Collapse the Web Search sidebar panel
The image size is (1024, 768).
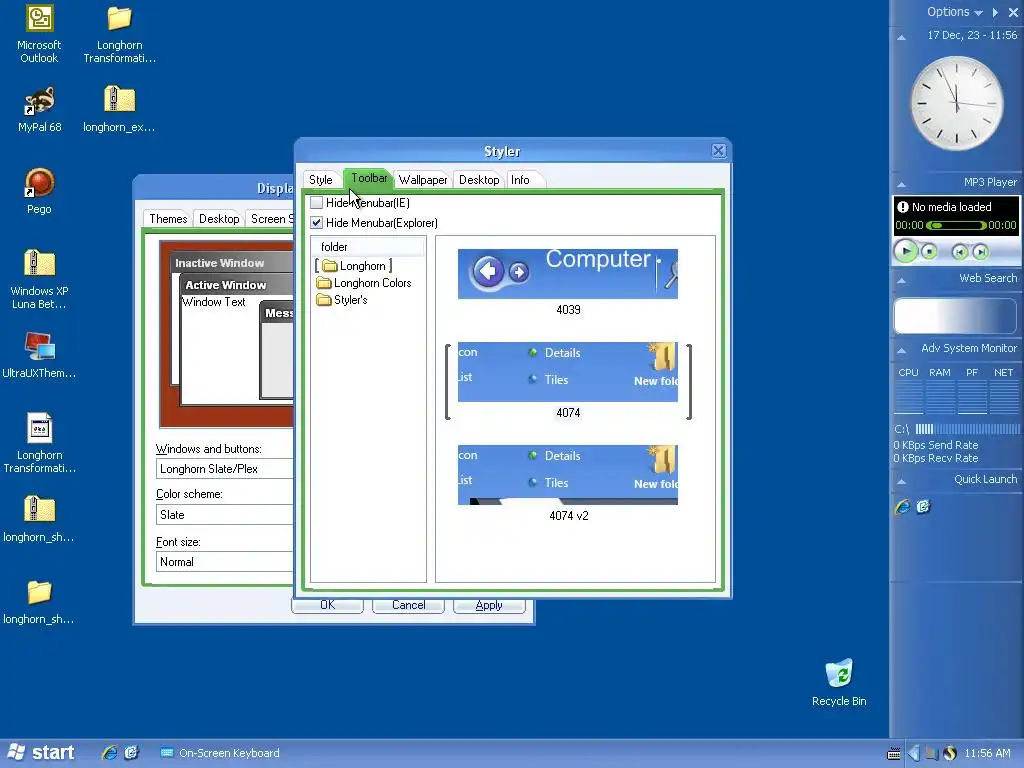tap(901, 280)
